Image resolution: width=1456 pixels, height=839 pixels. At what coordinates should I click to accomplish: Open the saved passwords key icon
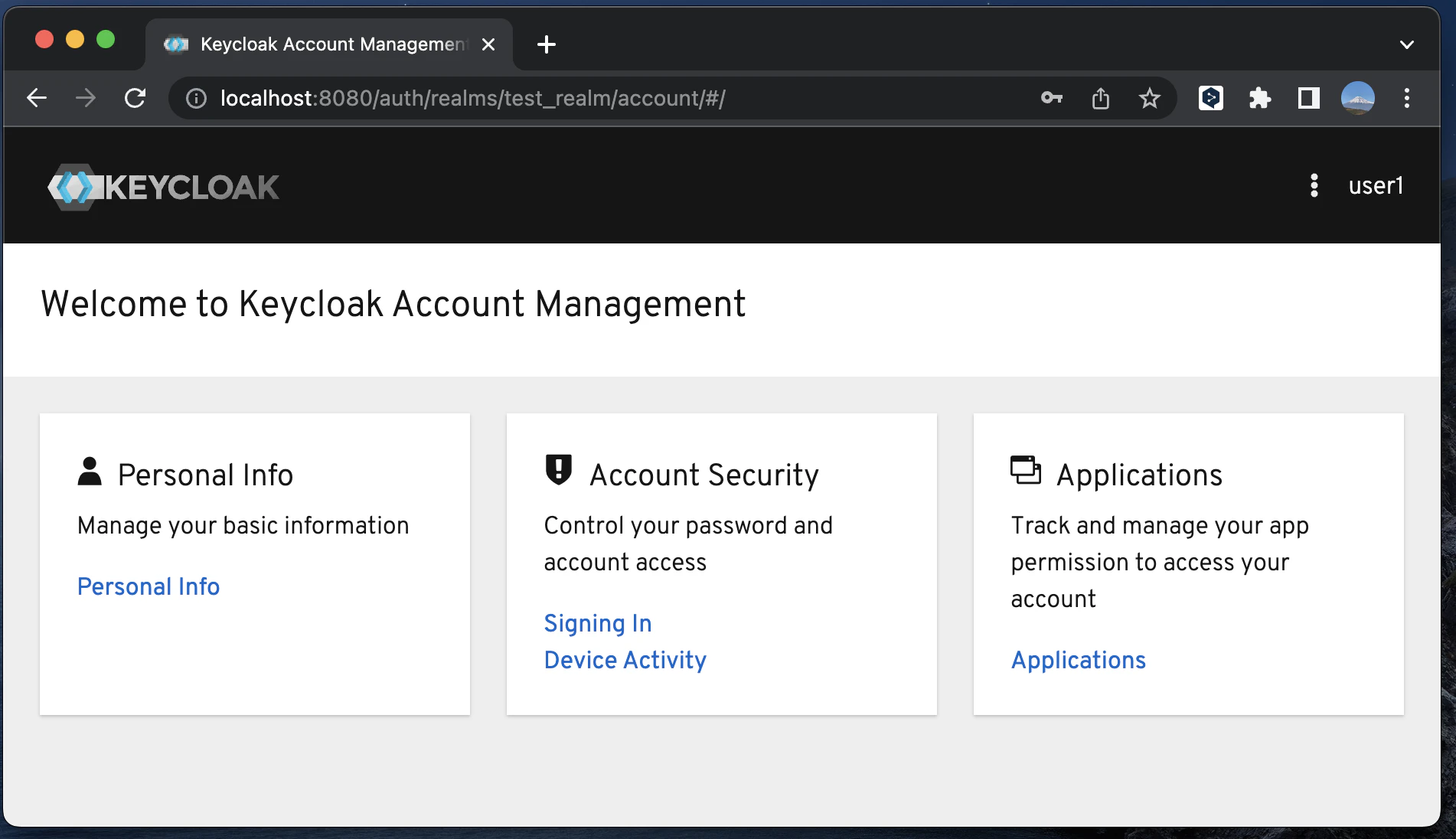pos(1051,98)
